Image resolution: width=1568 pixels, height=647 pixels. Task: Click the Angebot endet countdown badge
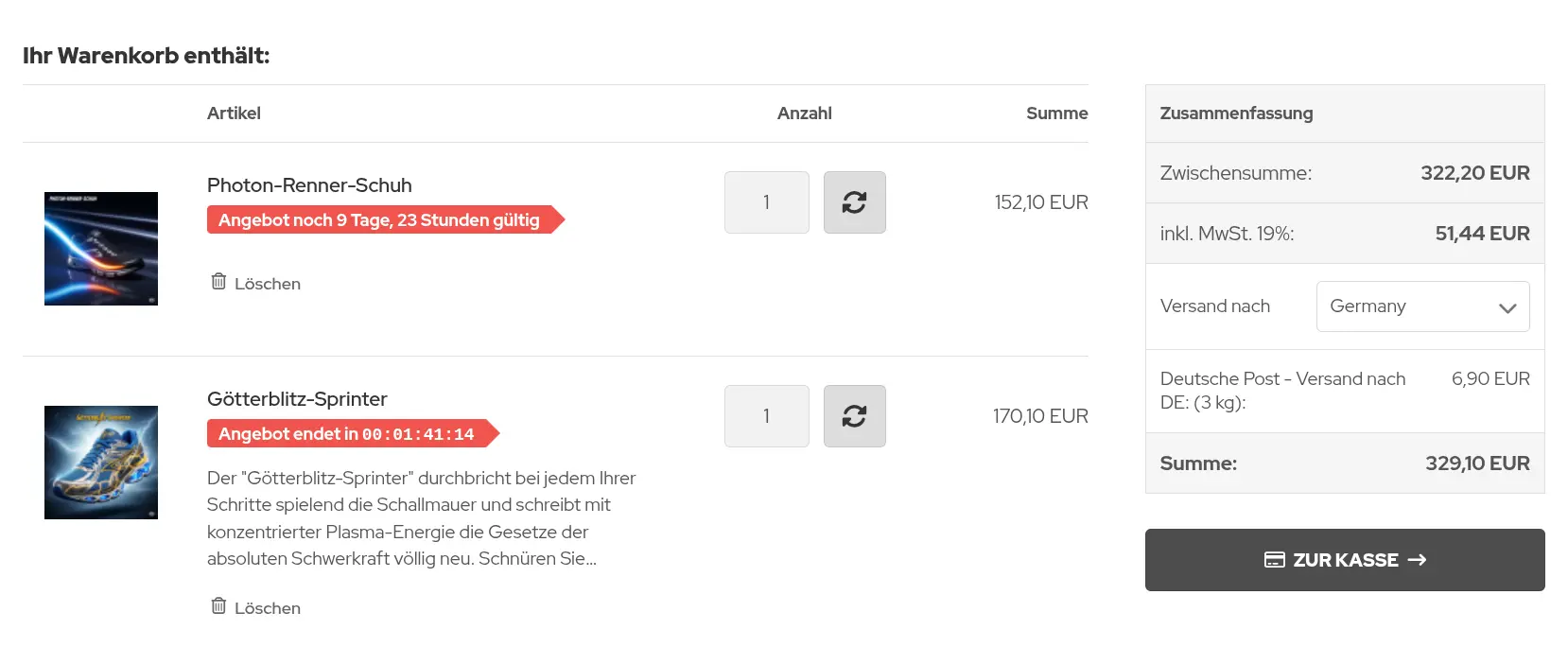[353, 433]
